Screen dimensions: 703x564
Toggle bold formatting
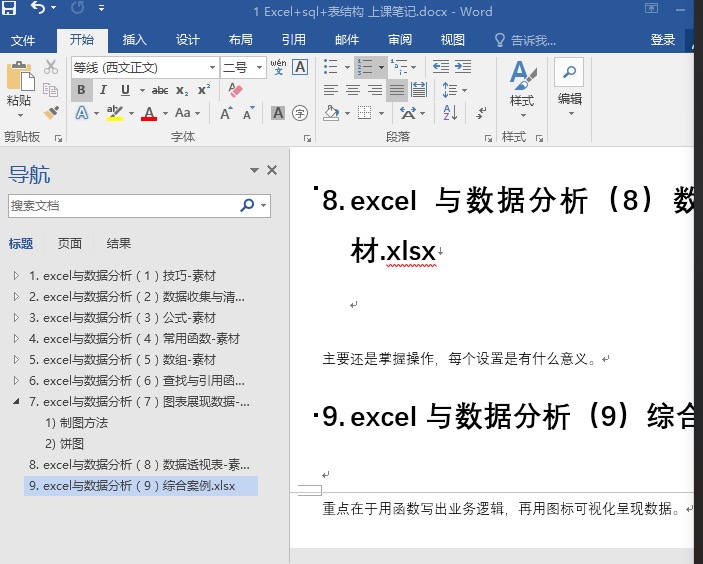tap(81, 90)
